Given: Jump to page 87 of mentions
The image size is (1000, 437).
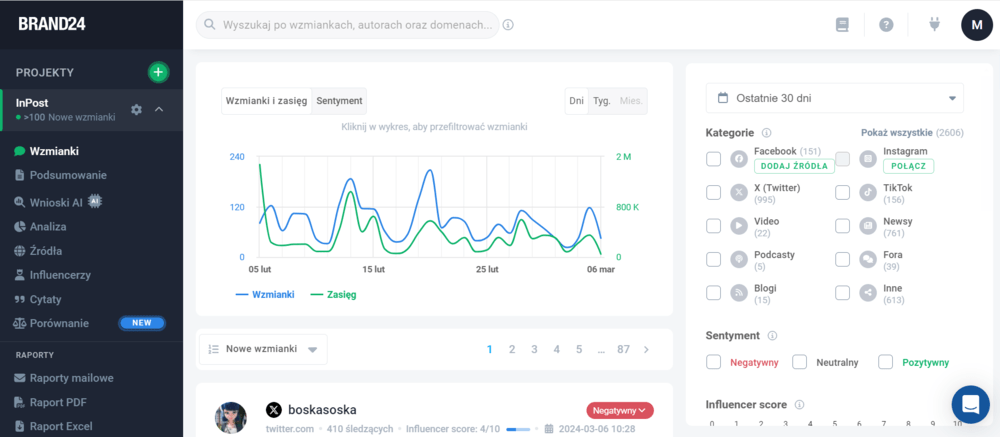Looking at the screenshot, I should (x=623, y=349).
